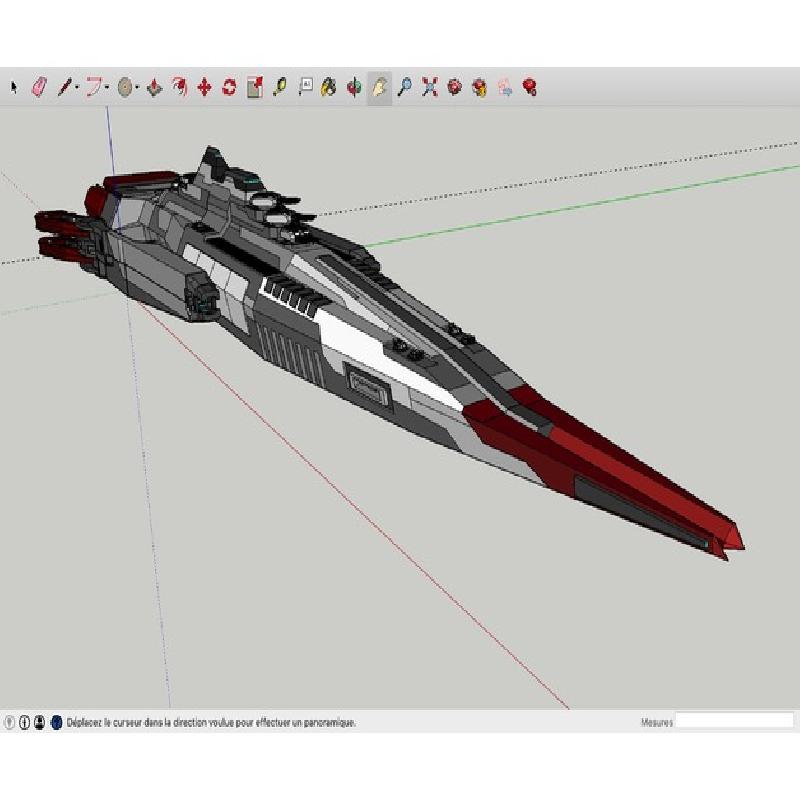Select the arrow Select tool
Viewport: 800px width, 800px height.
coord(14,88)
